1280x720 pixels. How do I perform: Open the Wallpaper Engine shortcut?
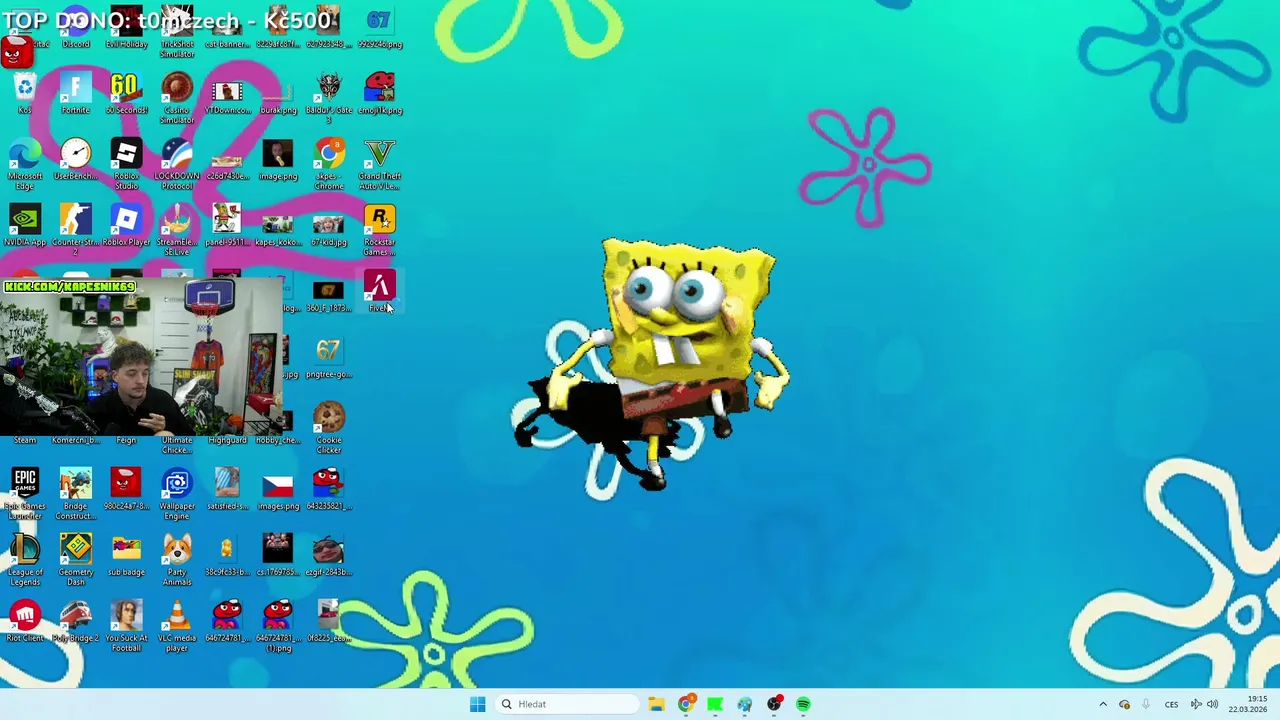point(177,495)
